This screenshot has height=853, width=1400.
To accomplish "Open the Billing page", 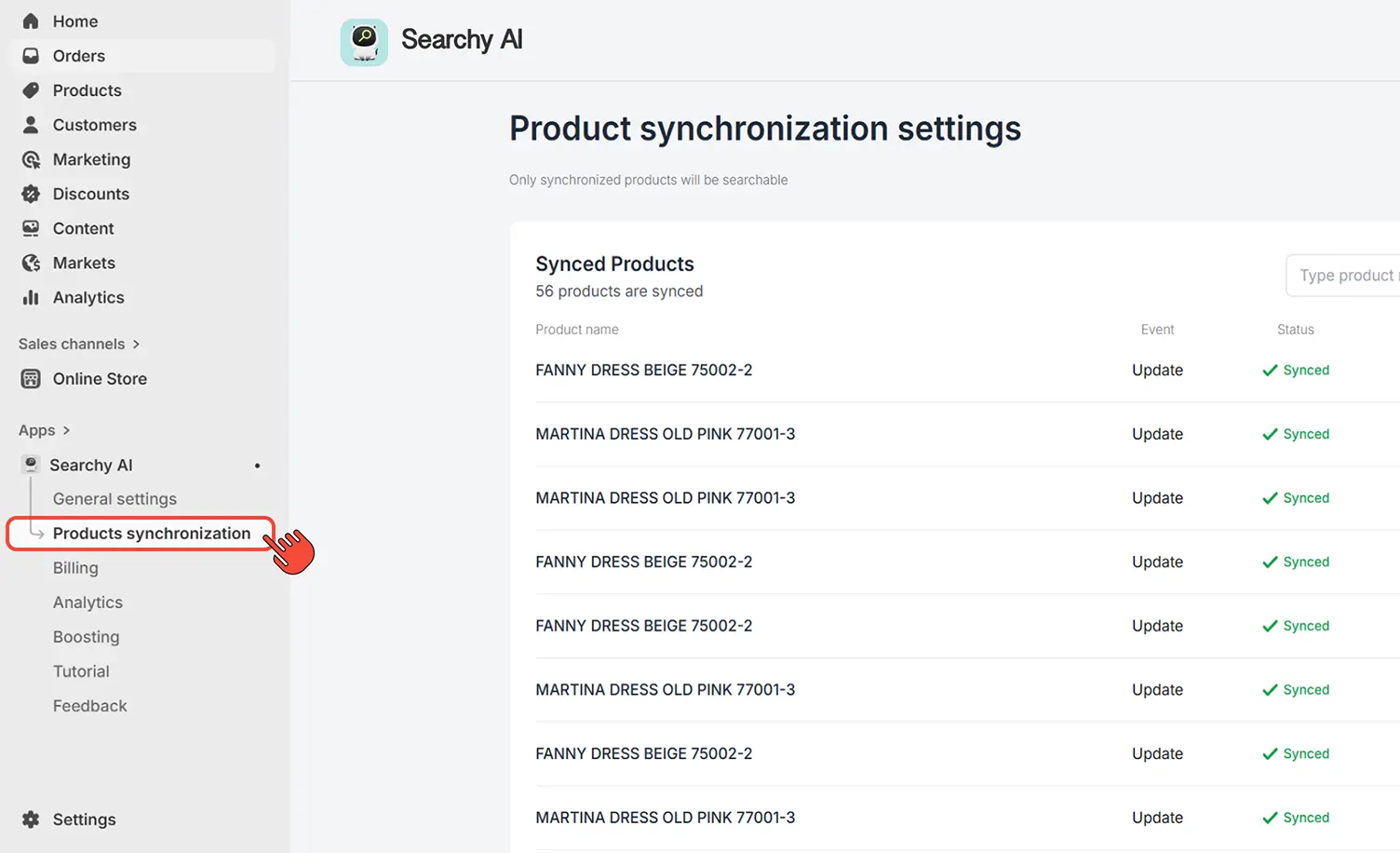I will [x=75, y=568].
